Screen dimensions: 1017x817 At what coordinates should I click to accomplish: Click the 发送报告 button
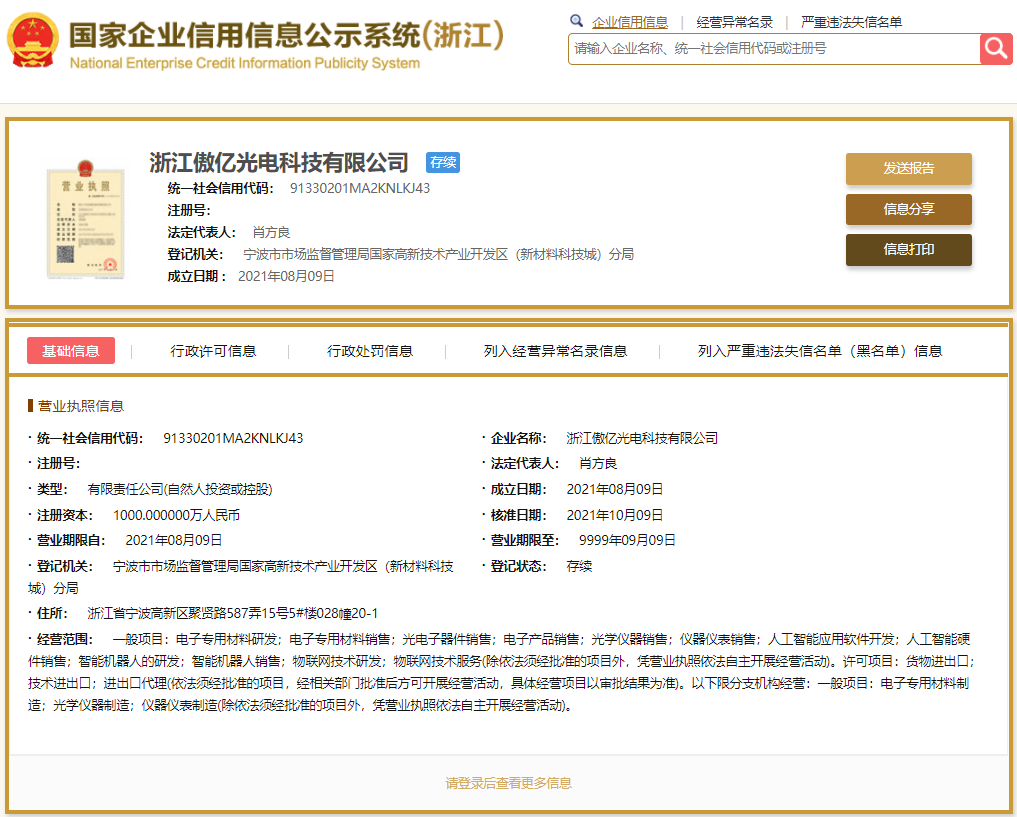click(908, 169)
